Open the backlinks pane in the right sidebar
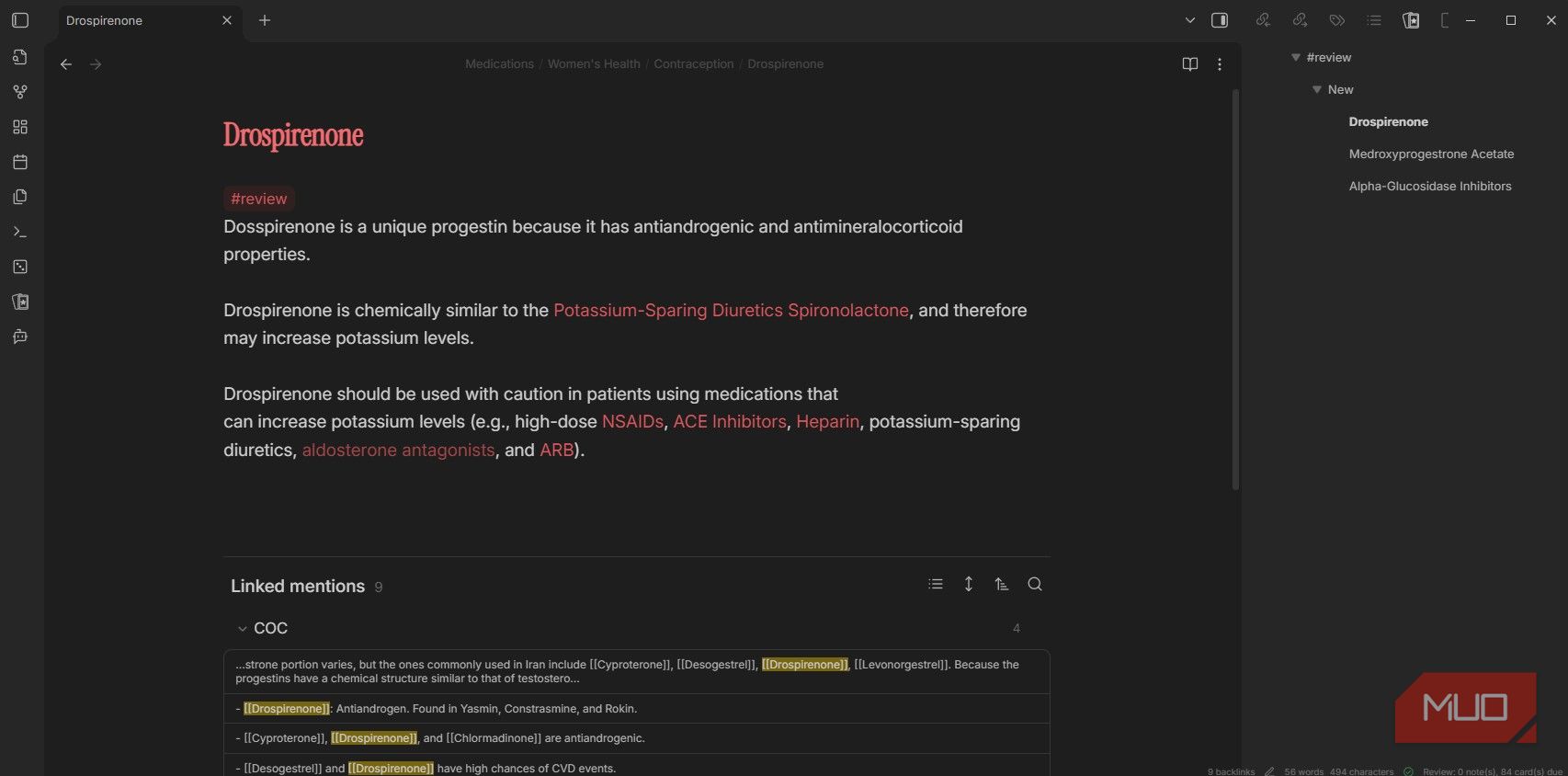 [1264, 20]
